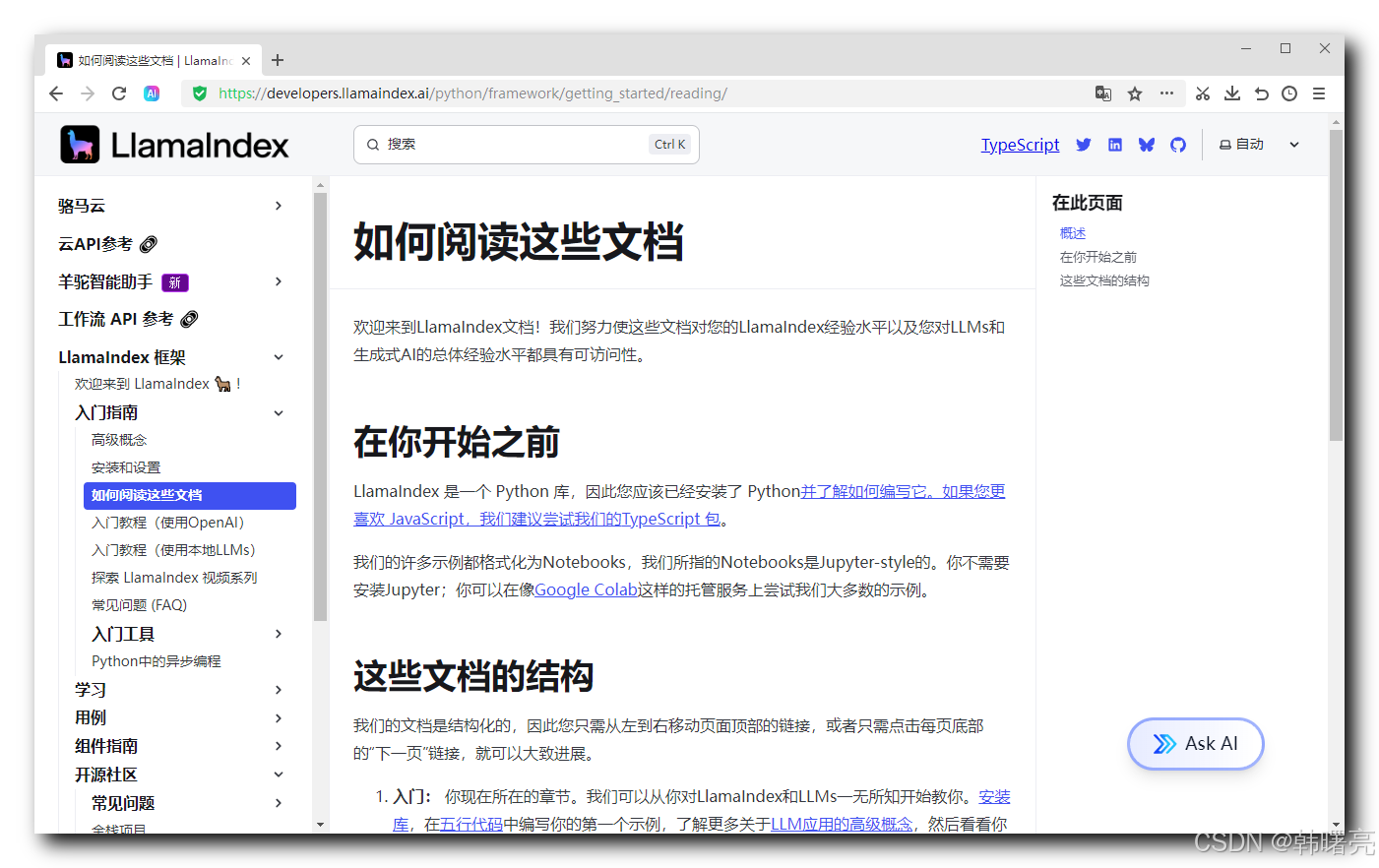Open browser history clock icon
Viewport: 1379px width, 868px height.
coord(1289,93)
